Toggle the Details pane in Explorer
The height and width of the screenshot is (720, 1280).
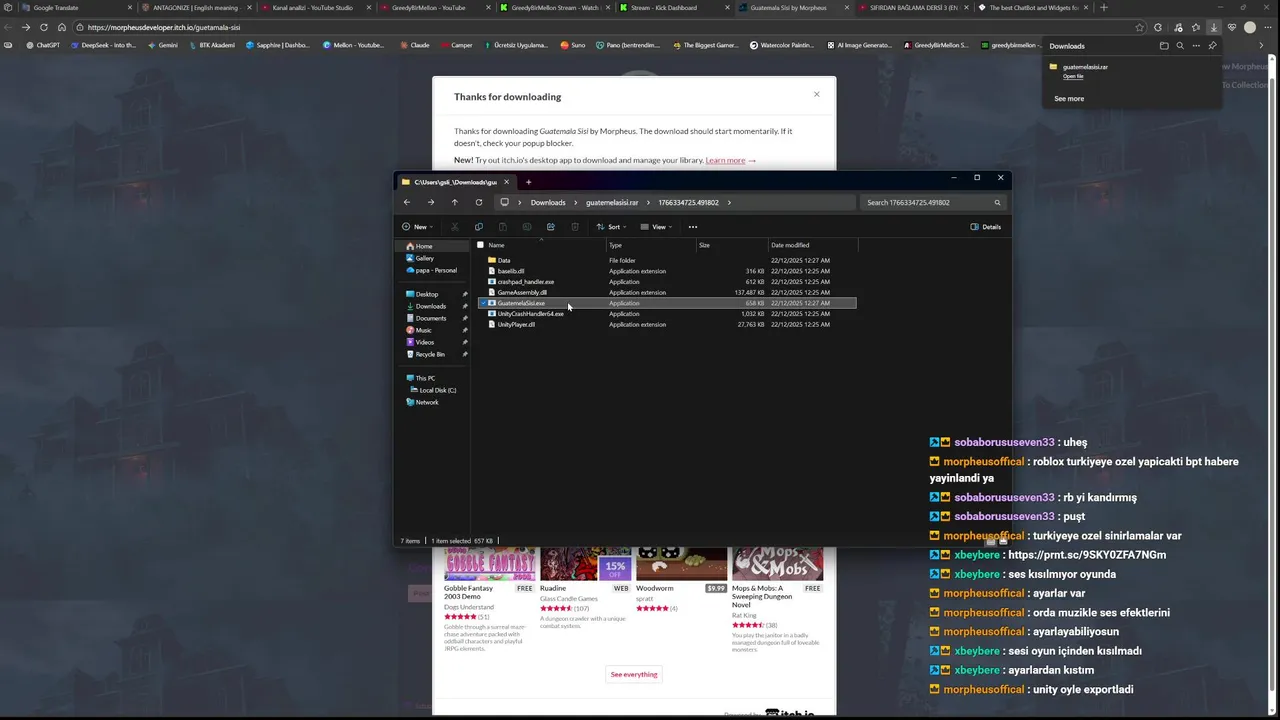click(986, 227)
